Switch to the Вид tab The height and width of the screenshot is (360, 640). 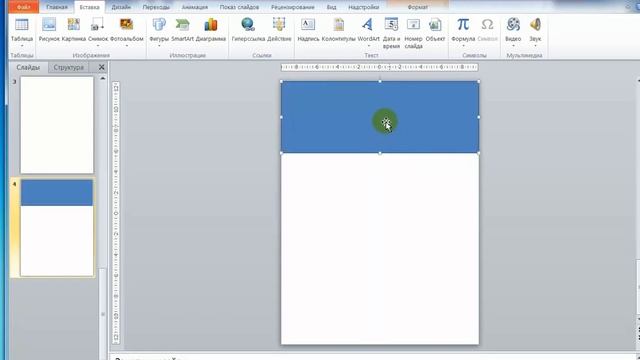331,7
